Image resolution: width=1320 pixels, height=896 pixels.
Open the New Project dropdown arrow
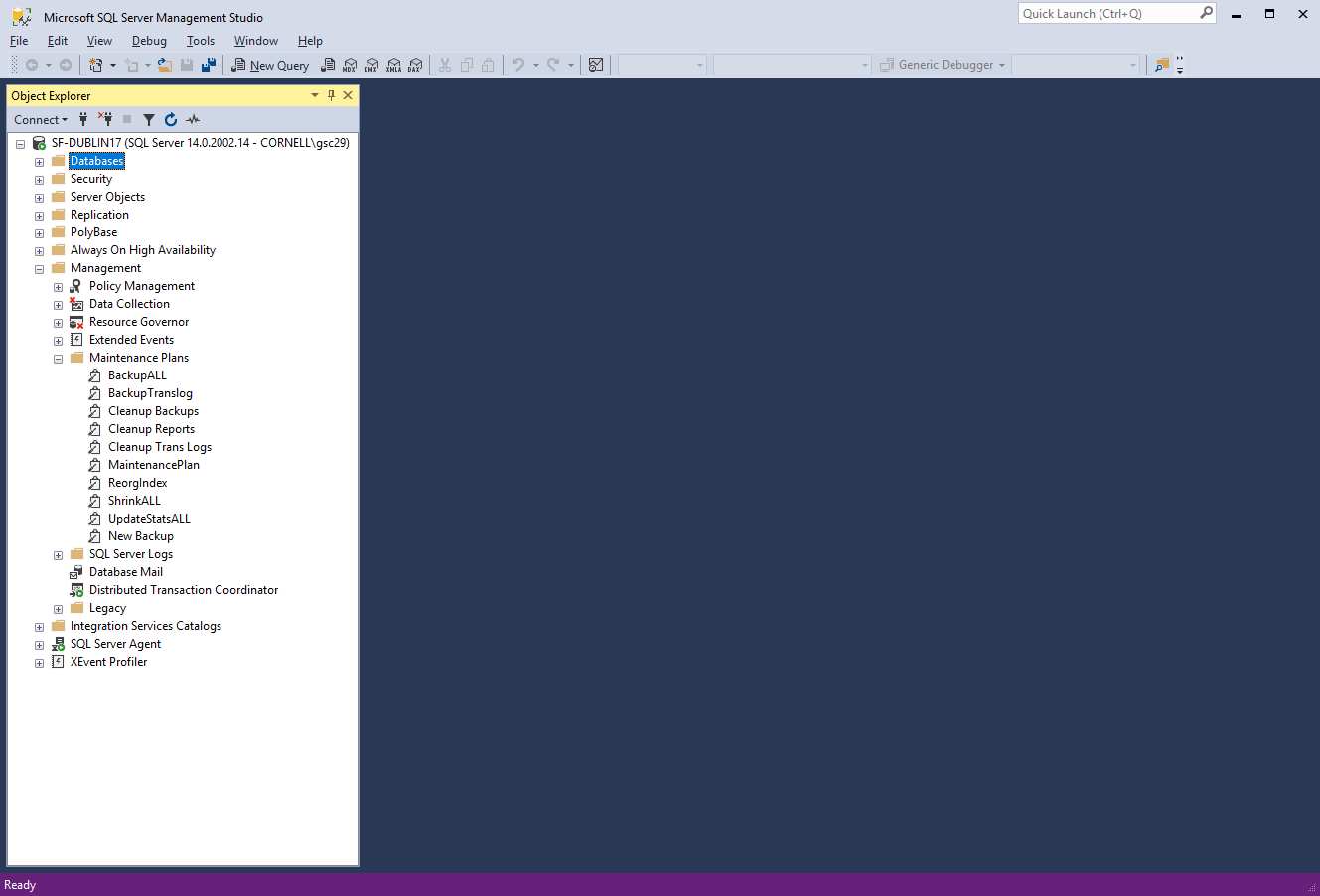tap(113, 65)
